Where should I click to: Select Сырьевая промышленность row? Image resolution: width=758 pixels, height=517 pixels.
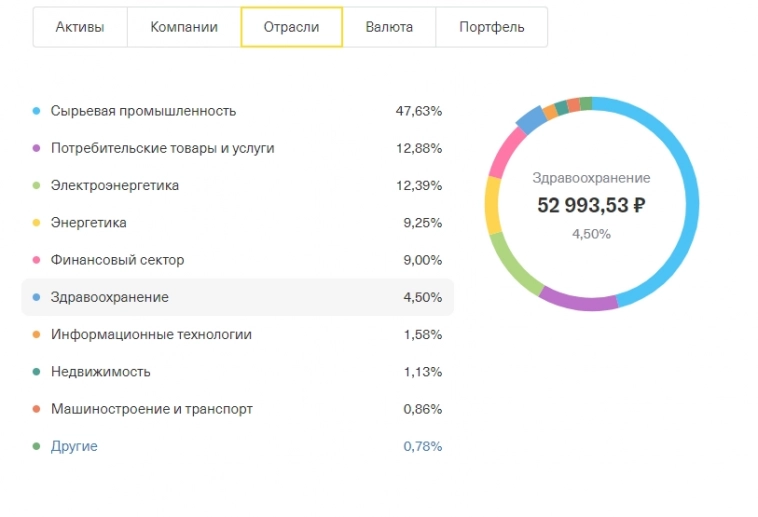(237, 111)
